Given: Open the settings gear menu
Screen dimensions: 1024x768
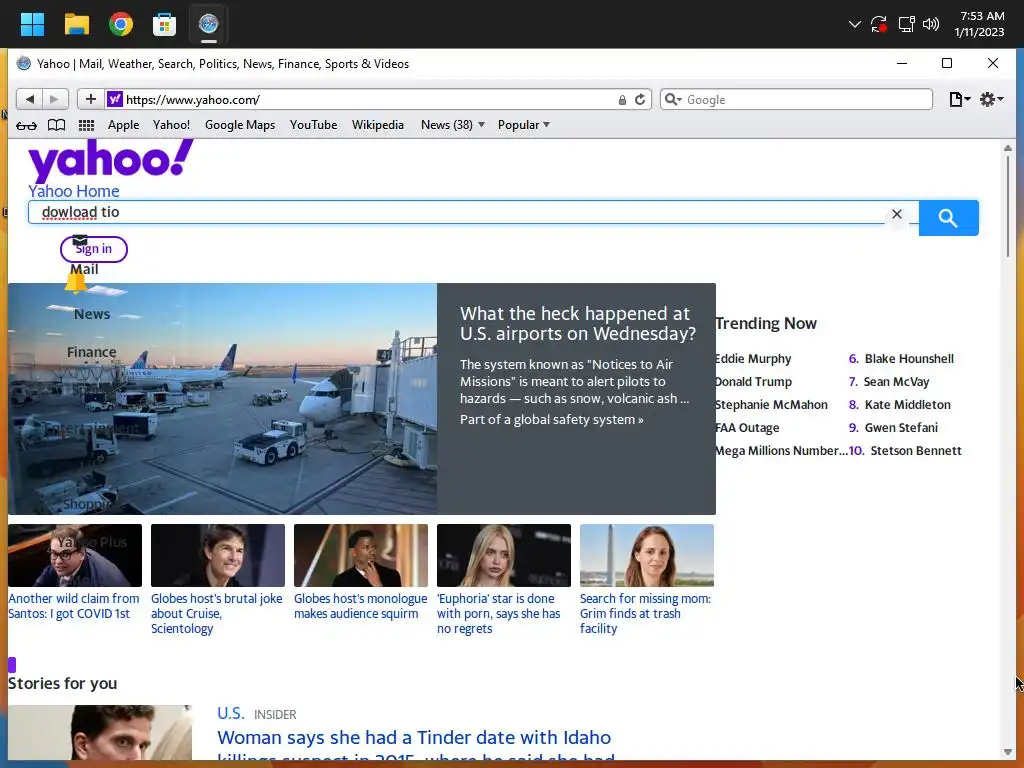Looking at the screenshot, I should click(991, 99).
